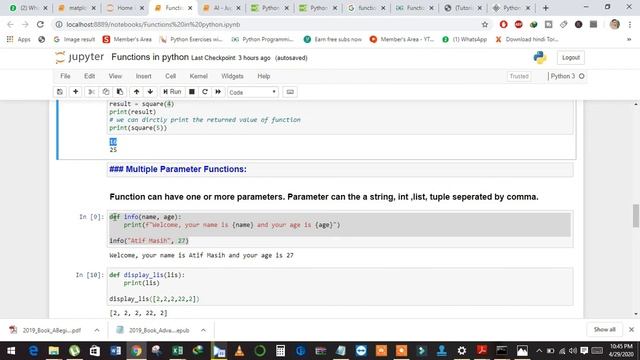Image resolution: width=640 pixels, height=360 pixels.
Task: Open the Cell menu
Action: coord(171,76)
